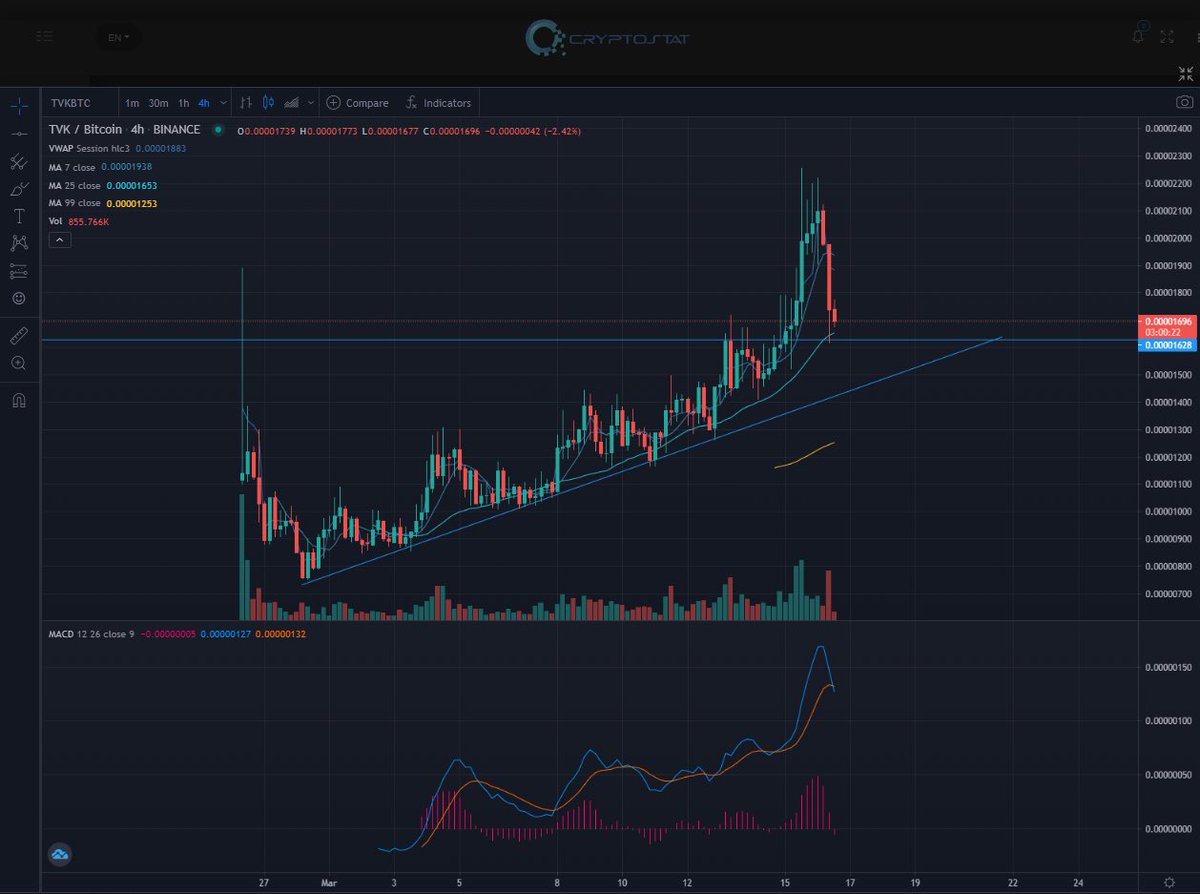Select the horizontal trend line tool
The height and width of the screenshot is (894, 1200).
tap(19, 133)
